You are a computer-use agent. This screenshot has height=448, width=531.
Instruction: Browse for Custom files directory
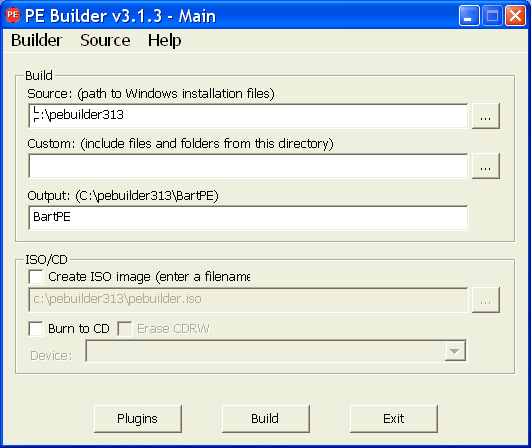[486, 166]
